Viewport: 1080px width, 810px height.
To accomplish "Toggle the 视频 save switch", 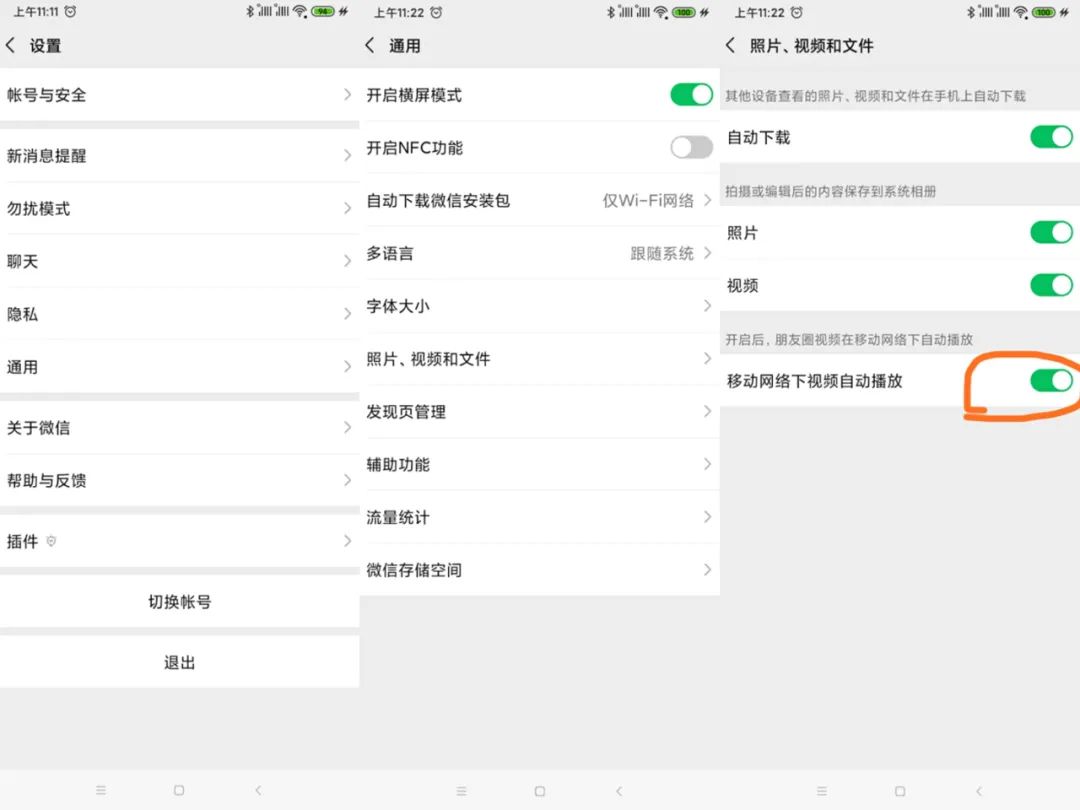I will click(1052, 284).
